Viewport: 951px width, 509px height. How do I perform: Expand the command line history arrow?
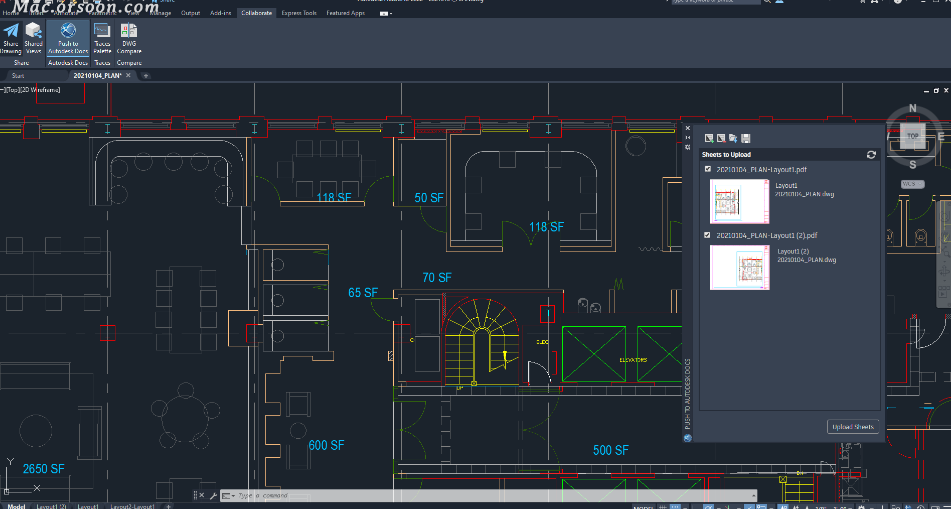(x=752, y=496)
